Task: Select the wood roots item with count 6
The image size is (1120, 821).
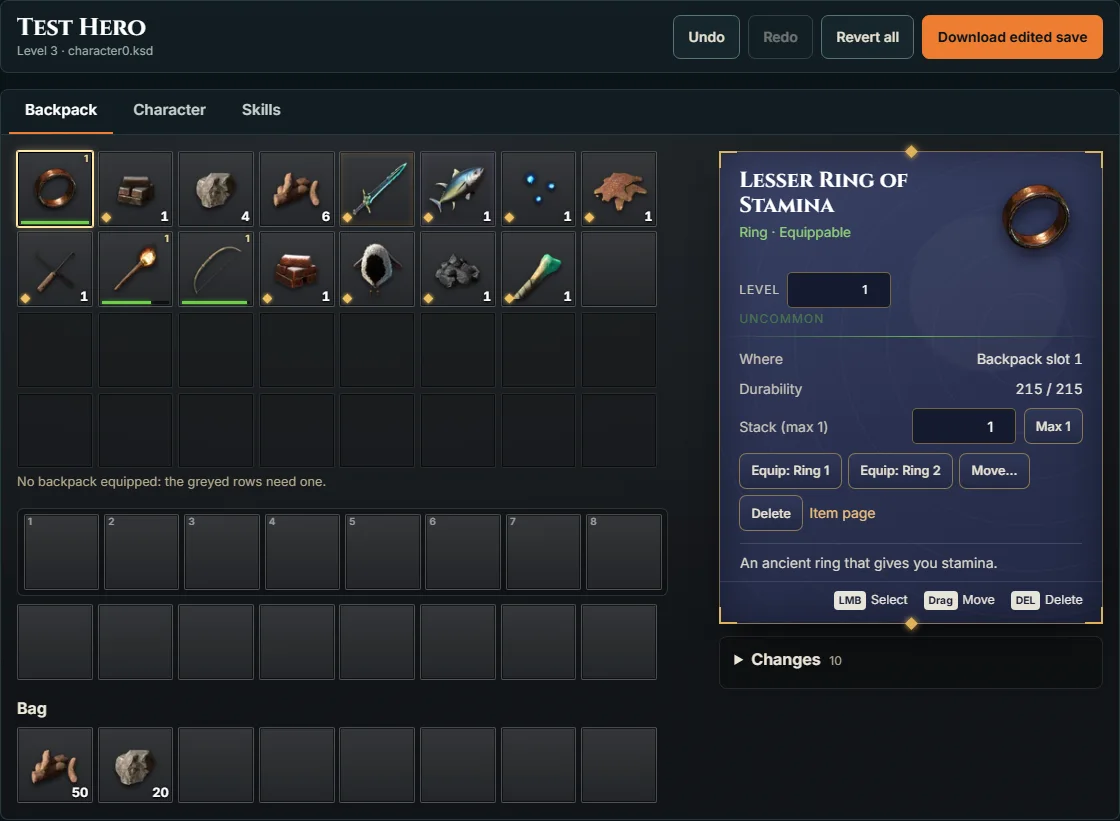Action: (x=296, y=189)
